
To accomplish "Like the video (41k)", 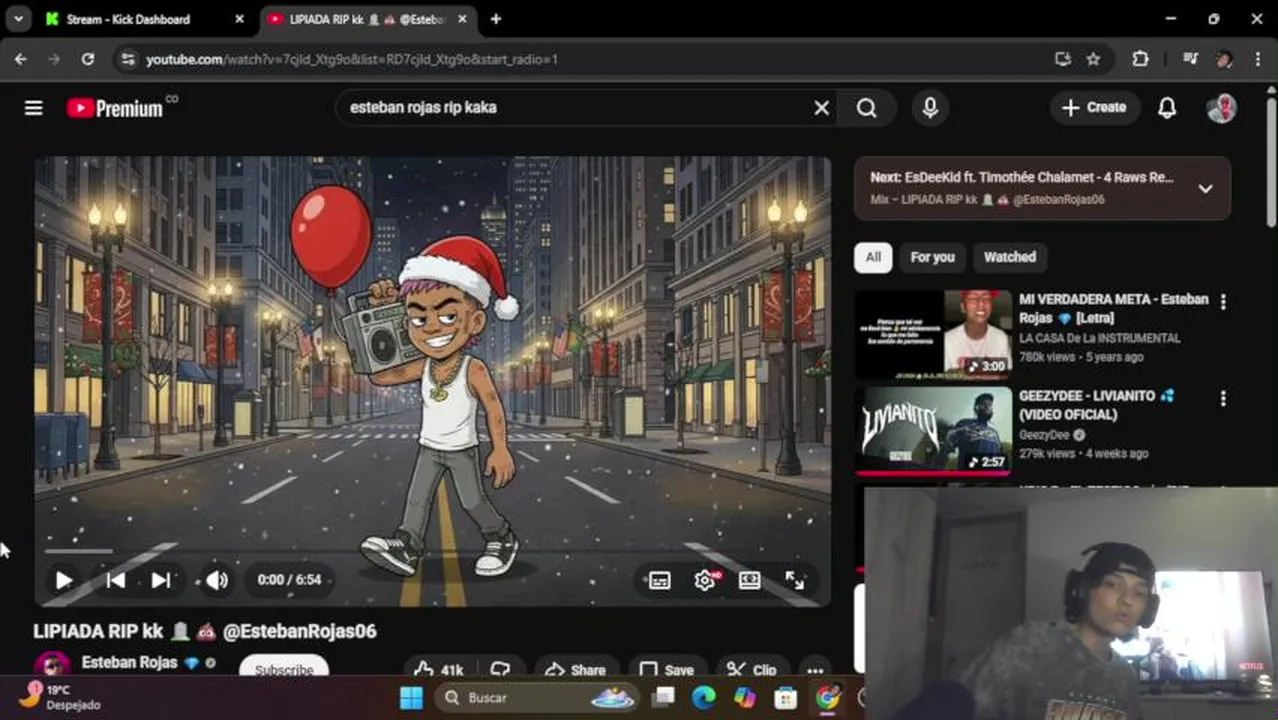I will click(x=438, y=670).
